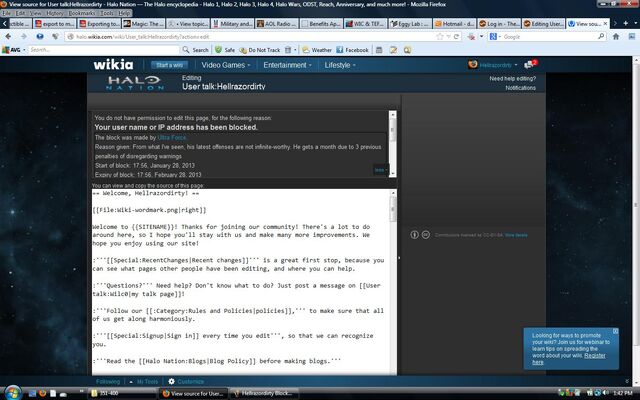
Task: Open the 351-400 folder taskbar button
Action: pyautogui.click(x=122, y=393)
